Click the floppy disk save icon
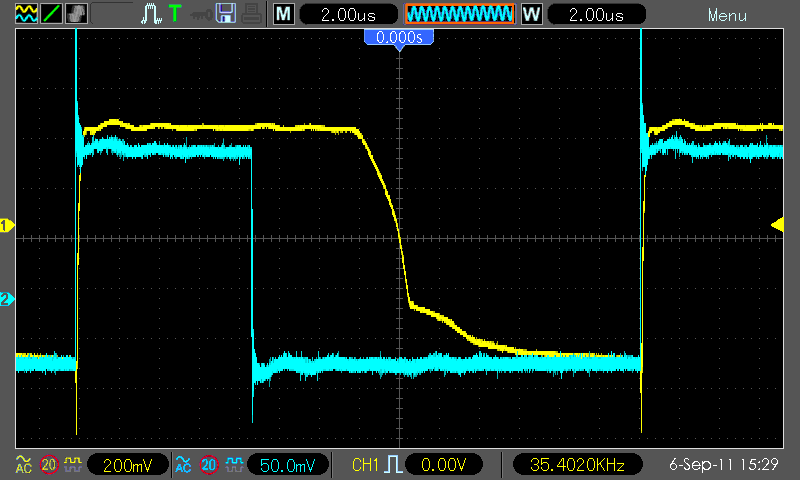800x480 pixels. pos(226,13)
